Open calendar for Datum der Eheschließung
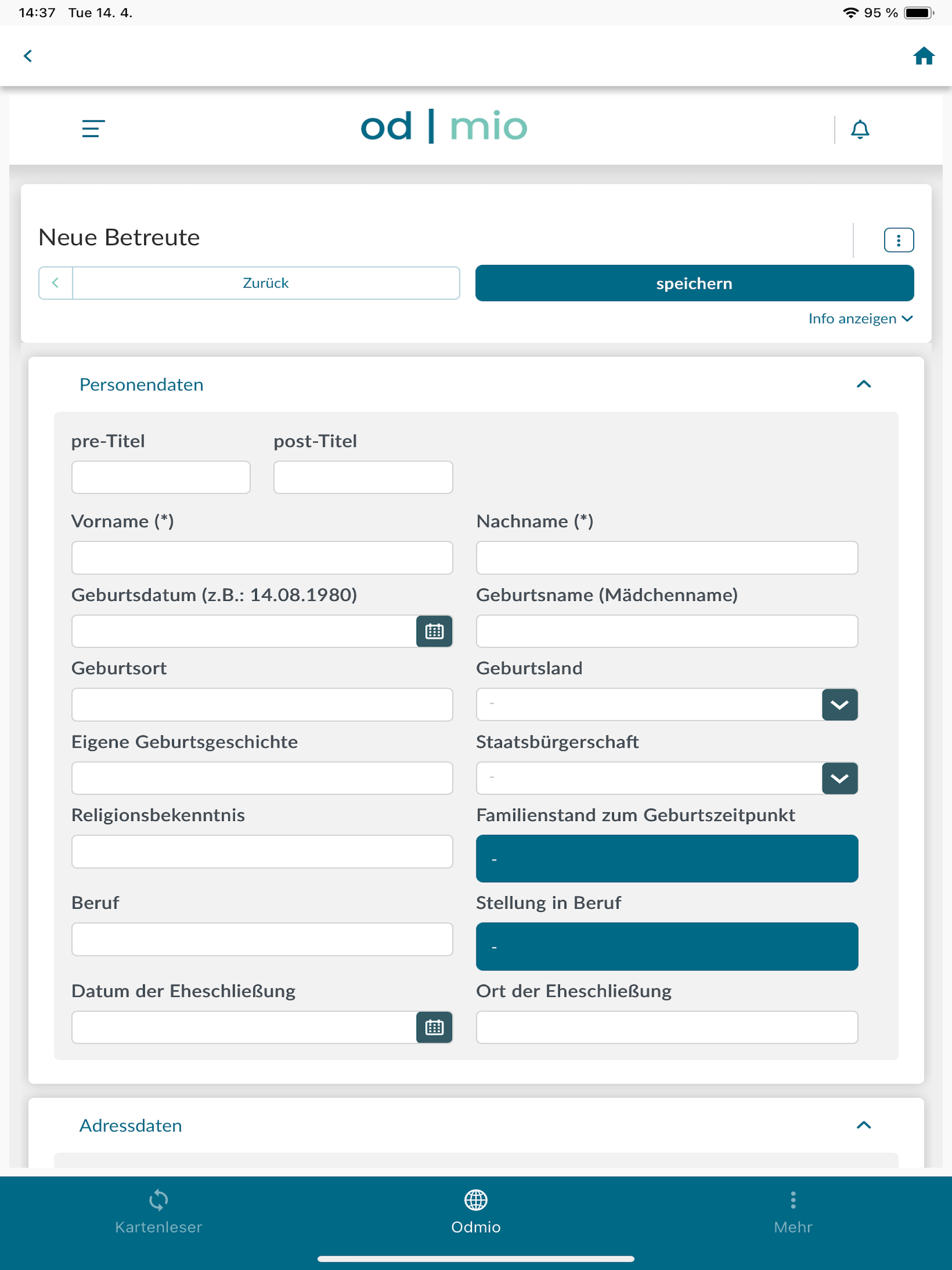The height and width of the screenshot is (1270, 952). coord(434,1027)
